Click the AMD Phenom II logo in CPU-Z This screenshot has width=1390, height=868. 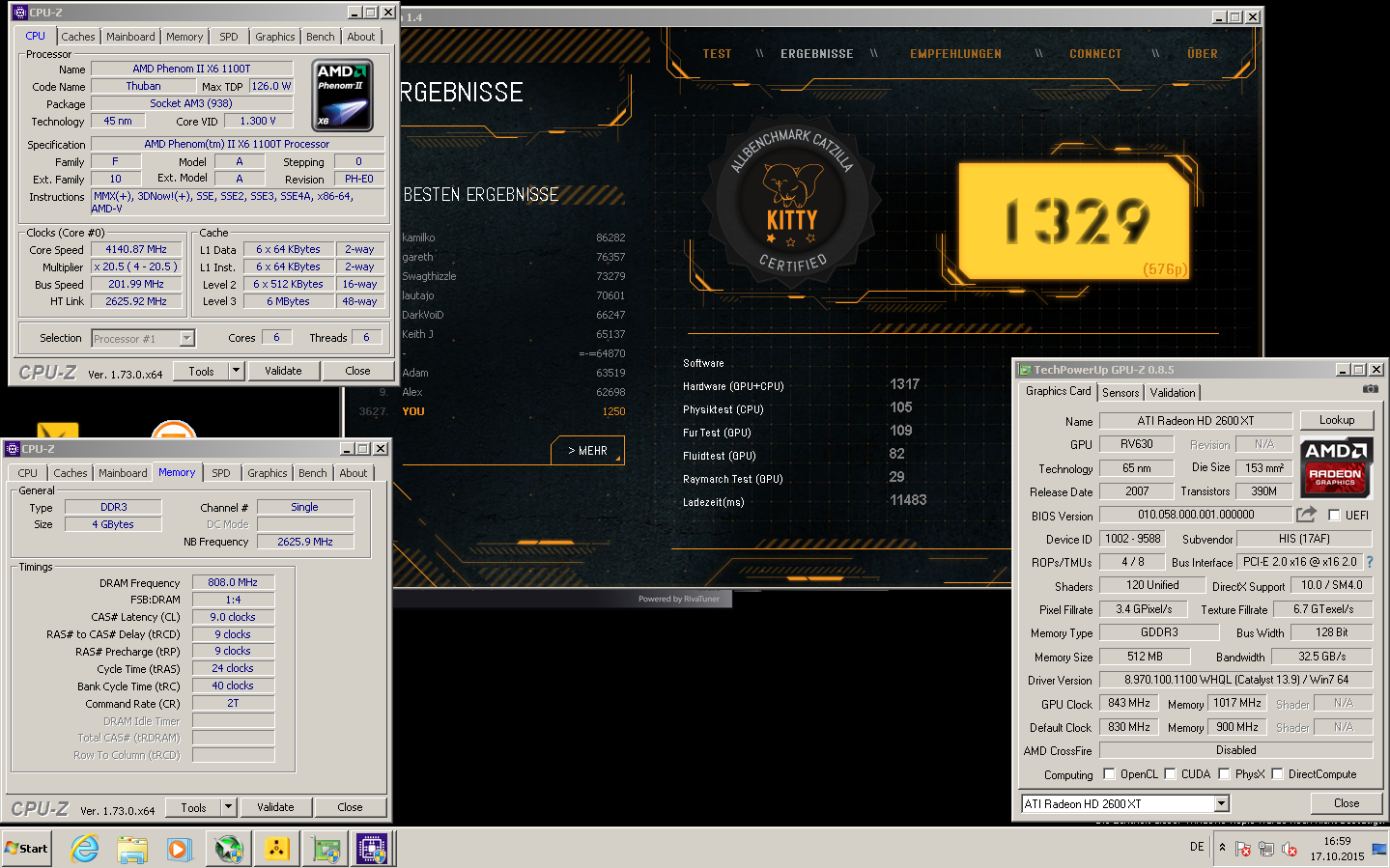344,96
